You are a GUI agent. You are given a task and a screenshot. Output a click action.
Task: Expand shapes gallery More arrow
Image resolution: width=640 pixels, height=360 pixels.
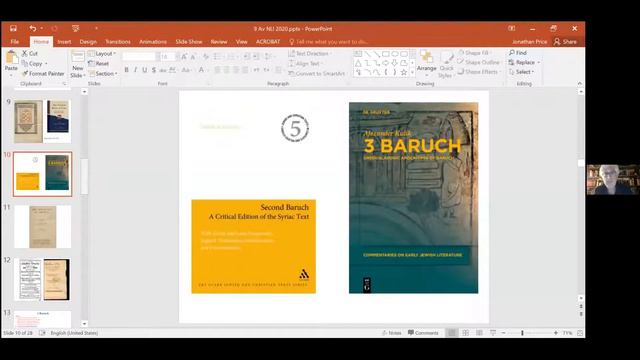[x=412, y=73]
